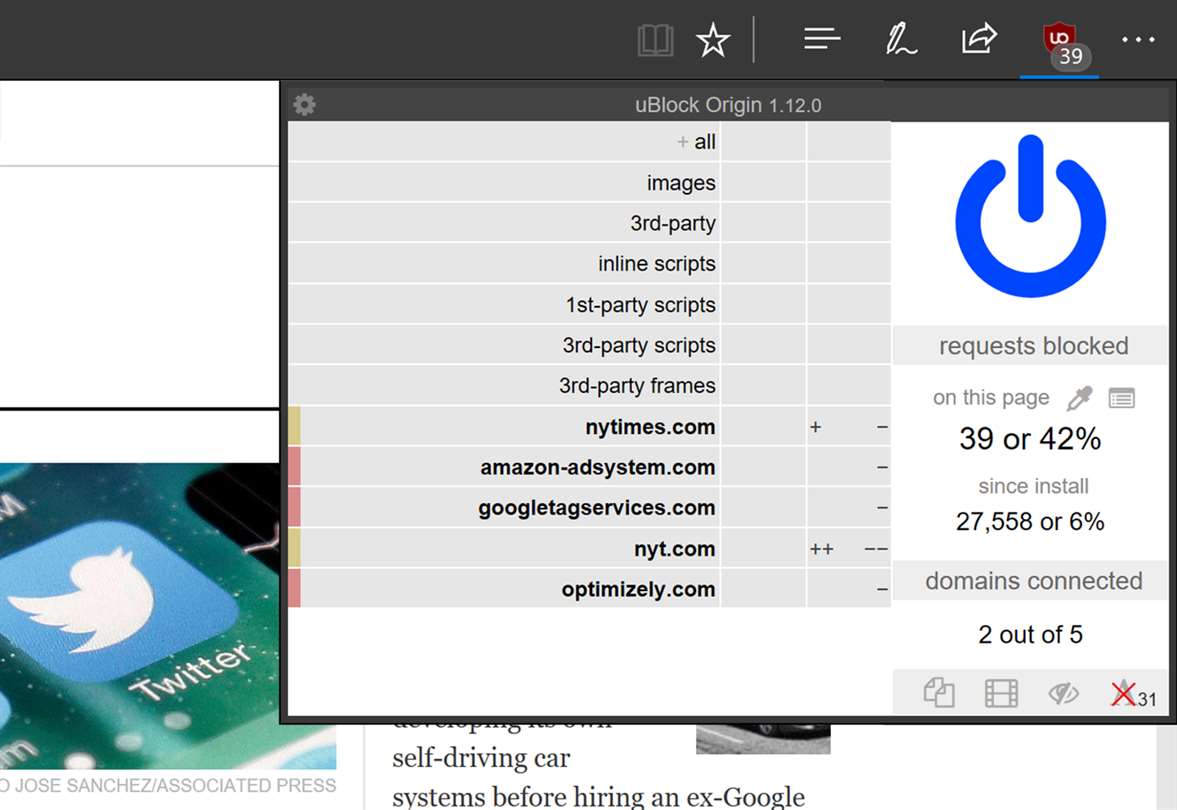Viewport: 1177px width, 810px height.
Task: Set global rule cell for images
Action: point(763,182)
